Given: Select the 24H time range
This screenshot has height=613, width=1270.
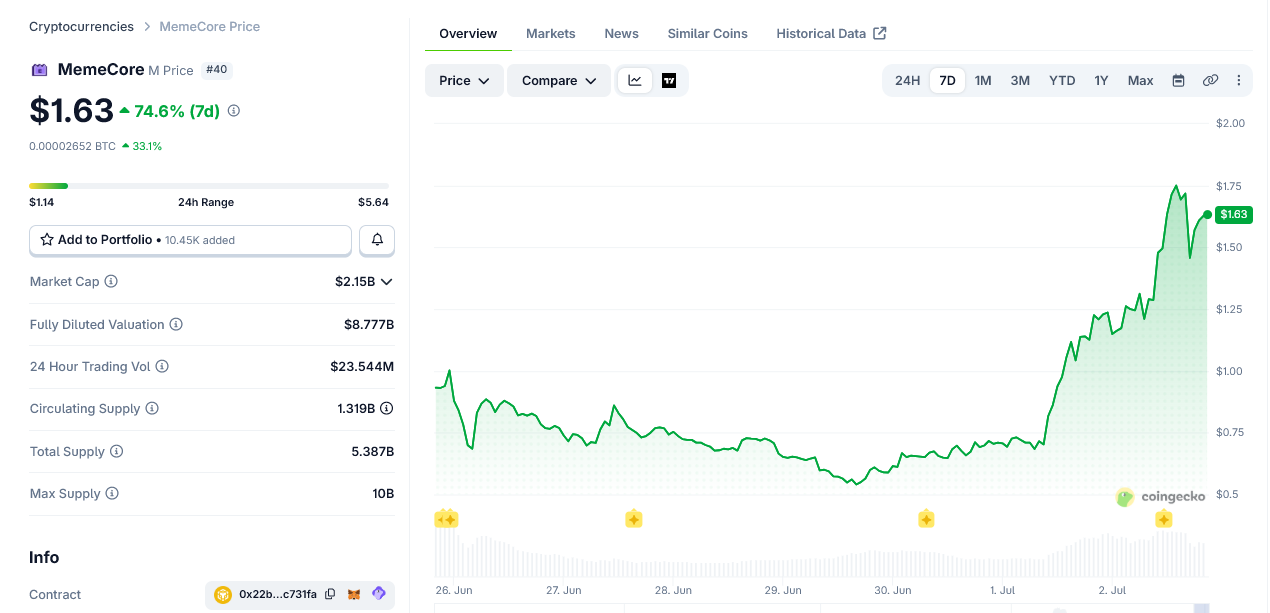Looking at the screenshot, I should (907, 81).
